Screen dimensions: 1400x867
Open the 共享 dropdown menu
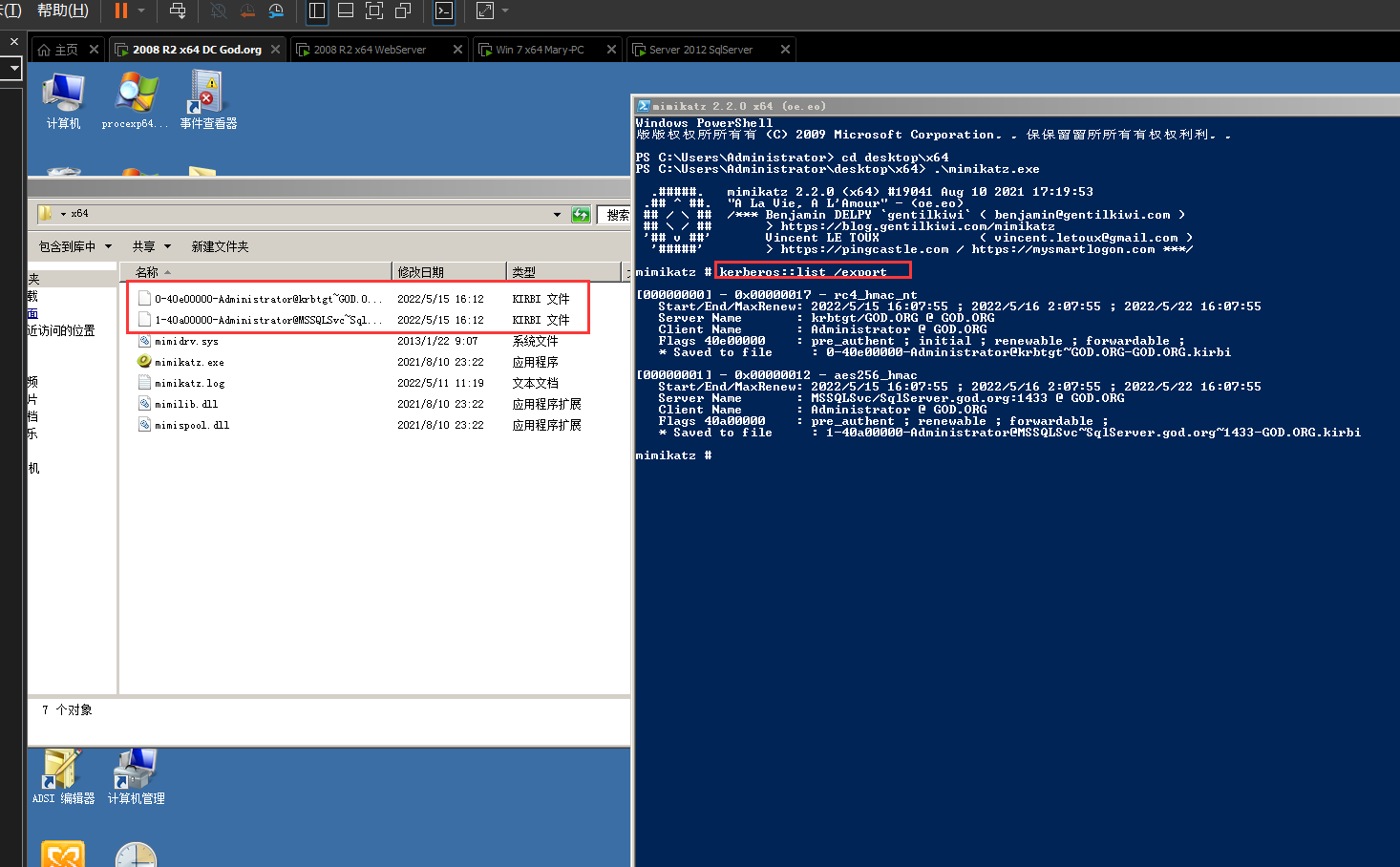151,246
